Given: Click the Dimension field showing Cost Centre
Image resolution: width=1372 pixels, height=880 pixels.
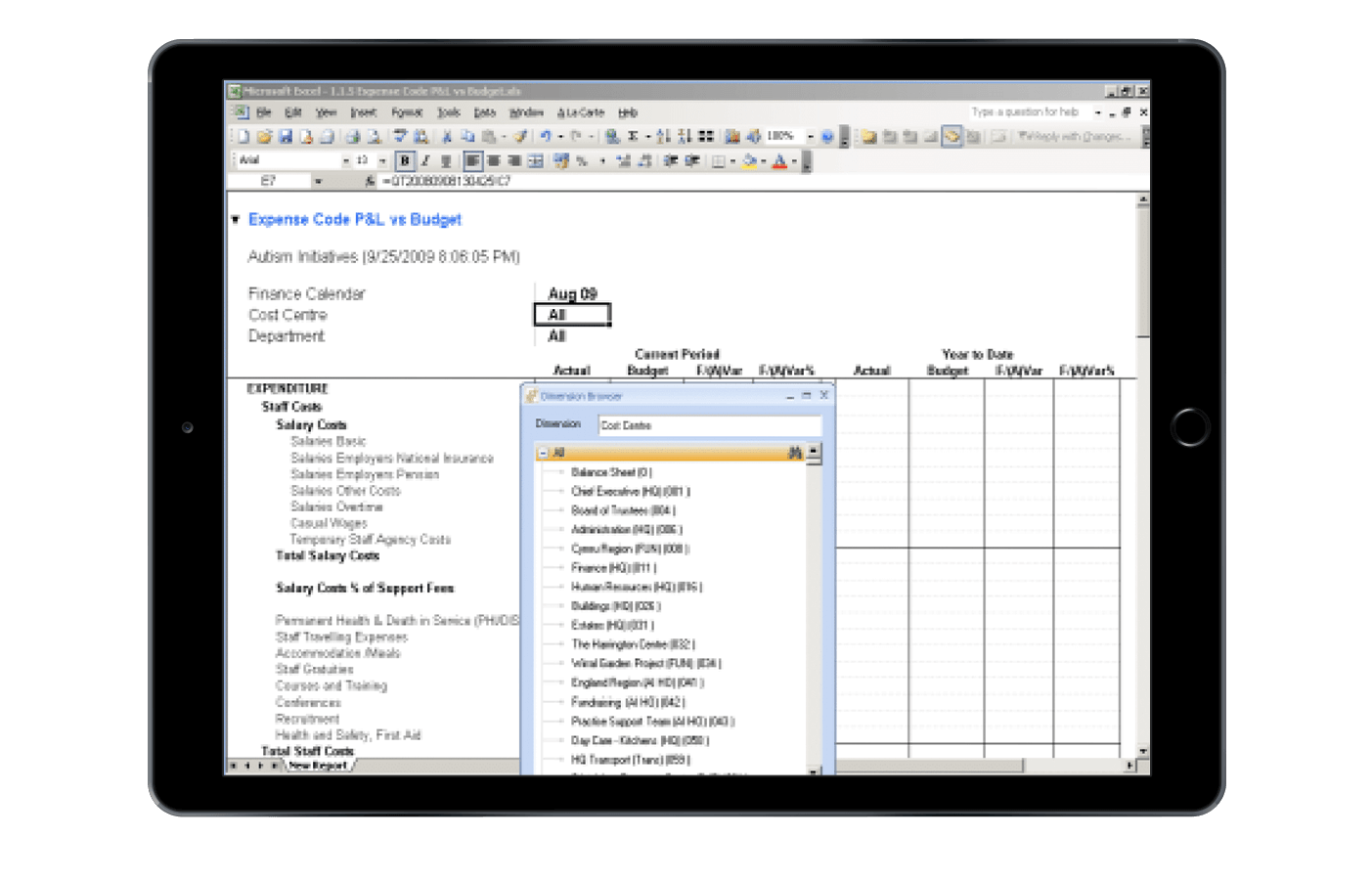Looking at the screenshot, I should pos(710,425).
